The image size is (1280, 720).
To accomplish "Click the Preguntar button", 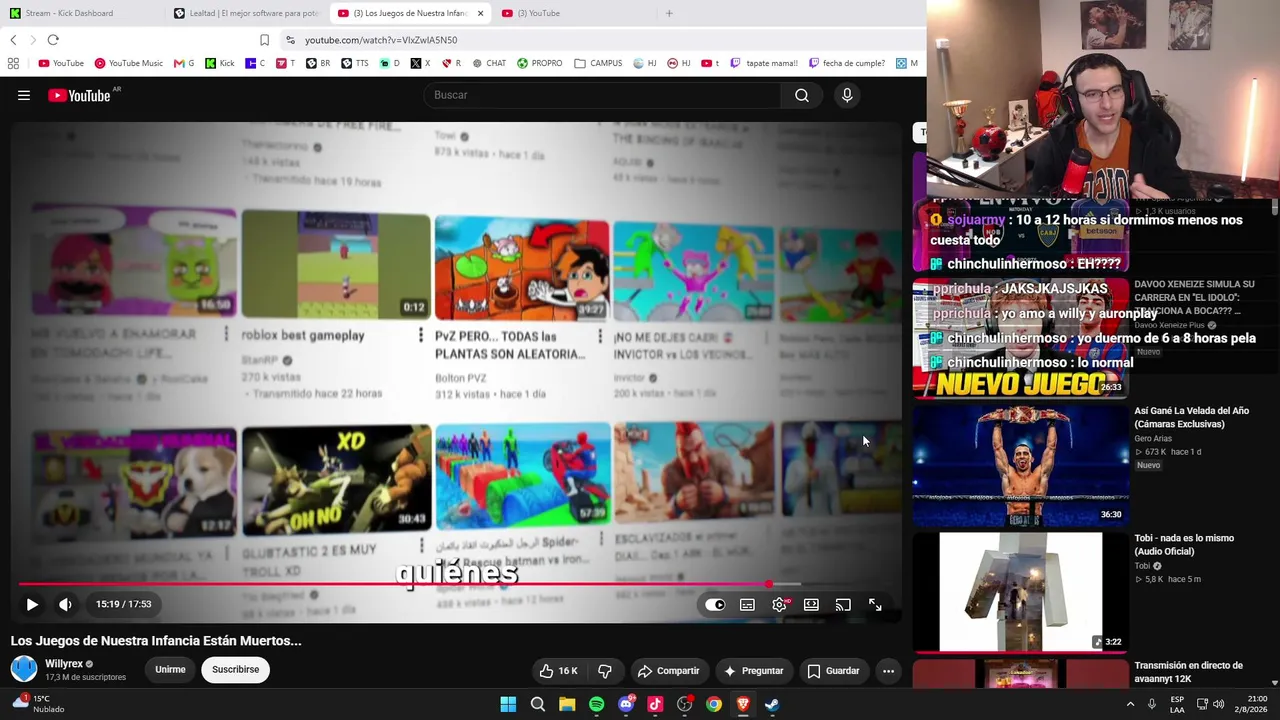I will 753,671.
